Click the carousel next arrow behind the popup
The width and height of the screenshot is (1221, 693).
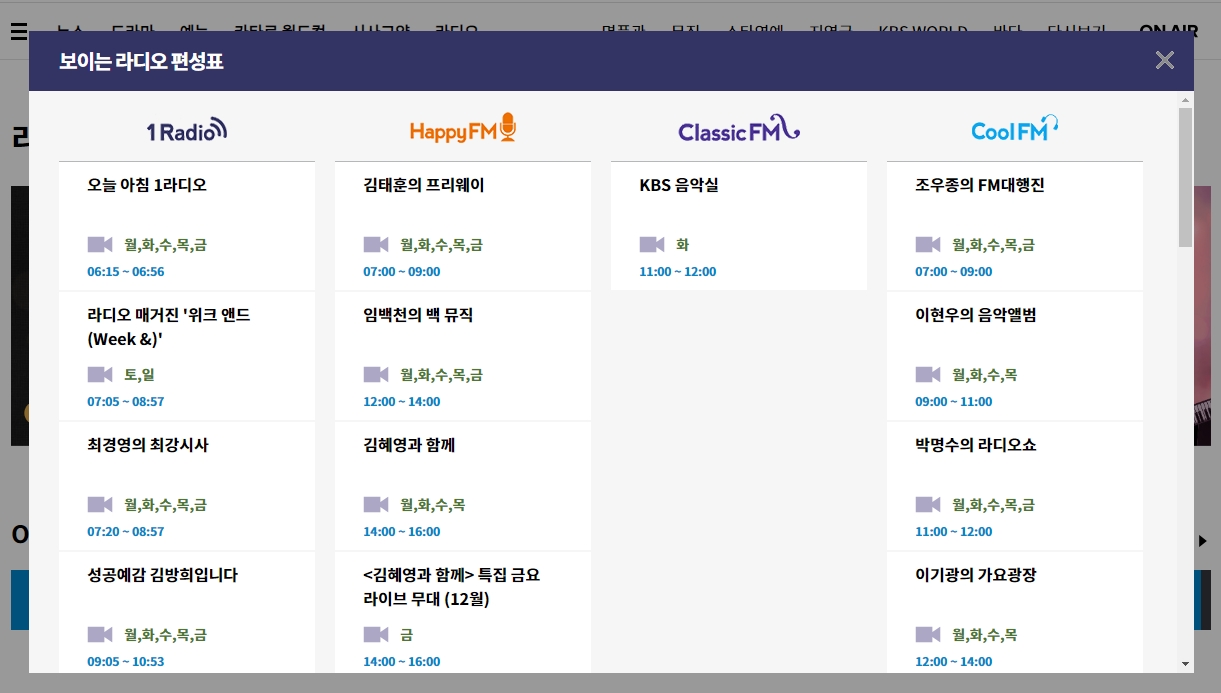(1204, 541)
